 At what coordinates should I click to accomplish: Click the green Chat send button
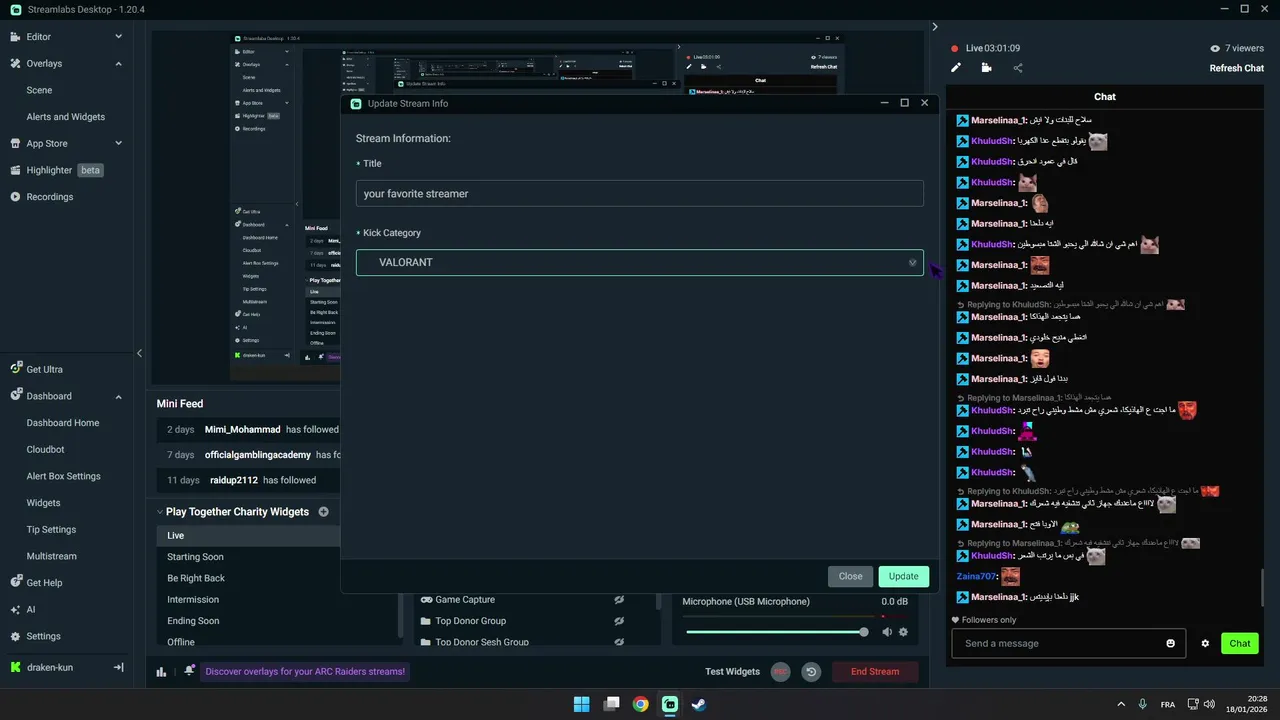[x=1240, y=643]
